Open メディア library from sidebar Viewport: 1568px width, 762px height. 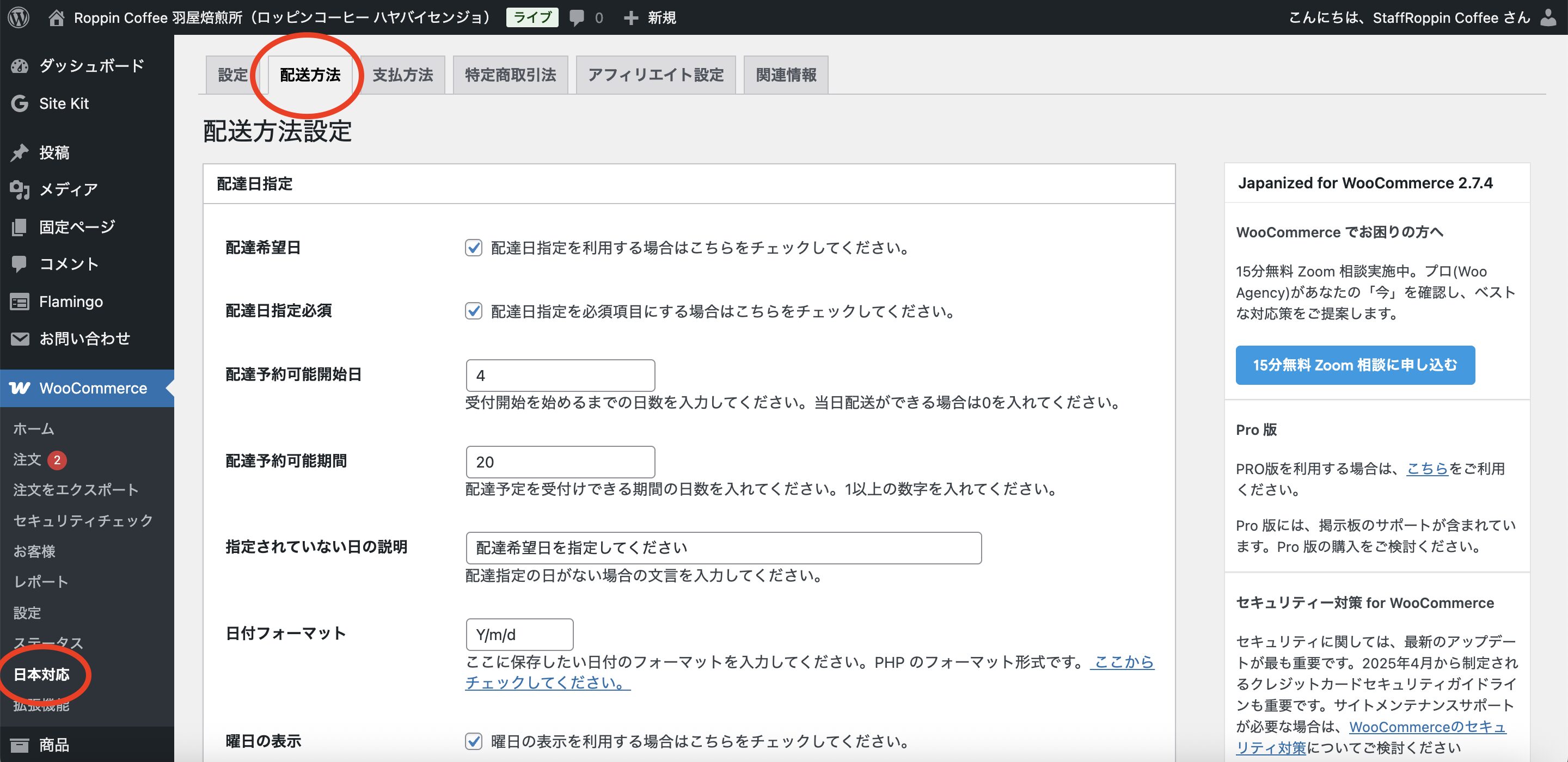(x=68, y=189)
